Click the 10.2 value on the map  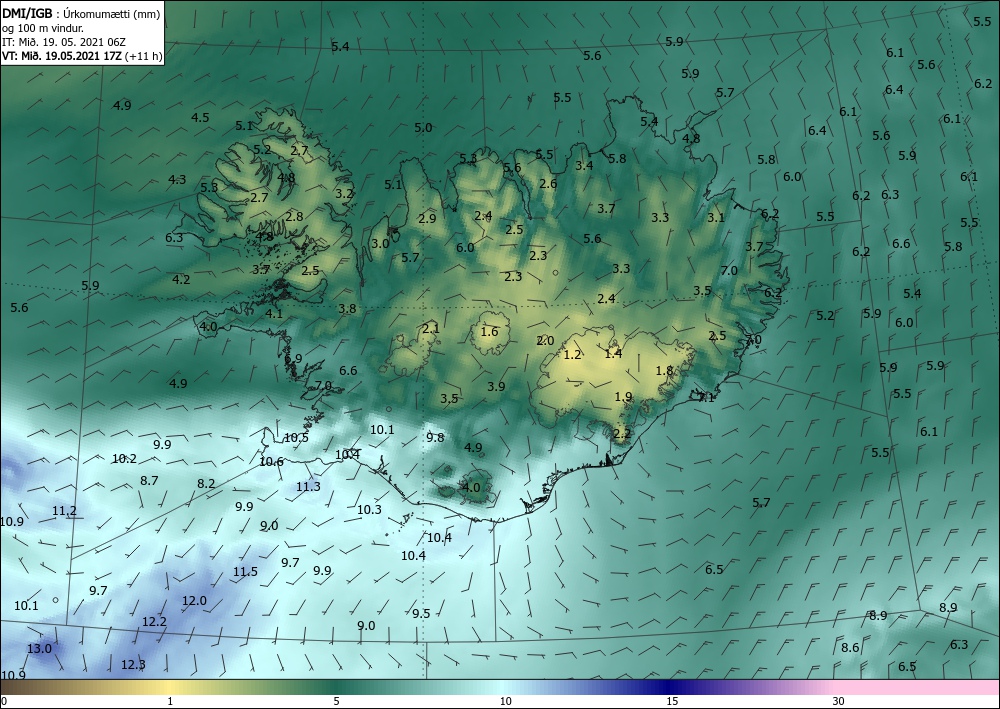pyautogui.click(x=124, y=458)
